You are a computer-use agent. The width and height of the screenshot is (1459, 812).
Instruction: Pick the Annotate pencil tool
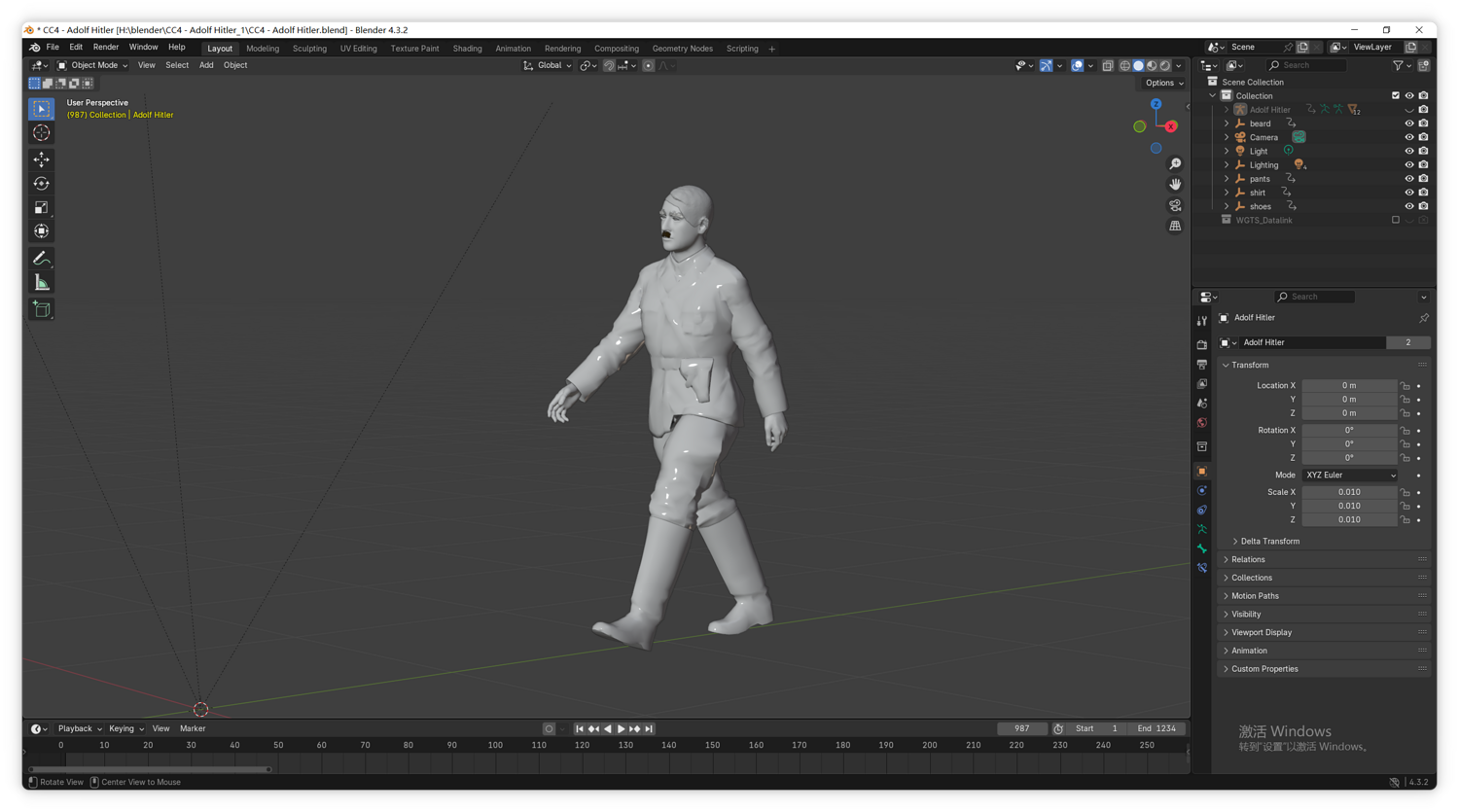(41, 259)
